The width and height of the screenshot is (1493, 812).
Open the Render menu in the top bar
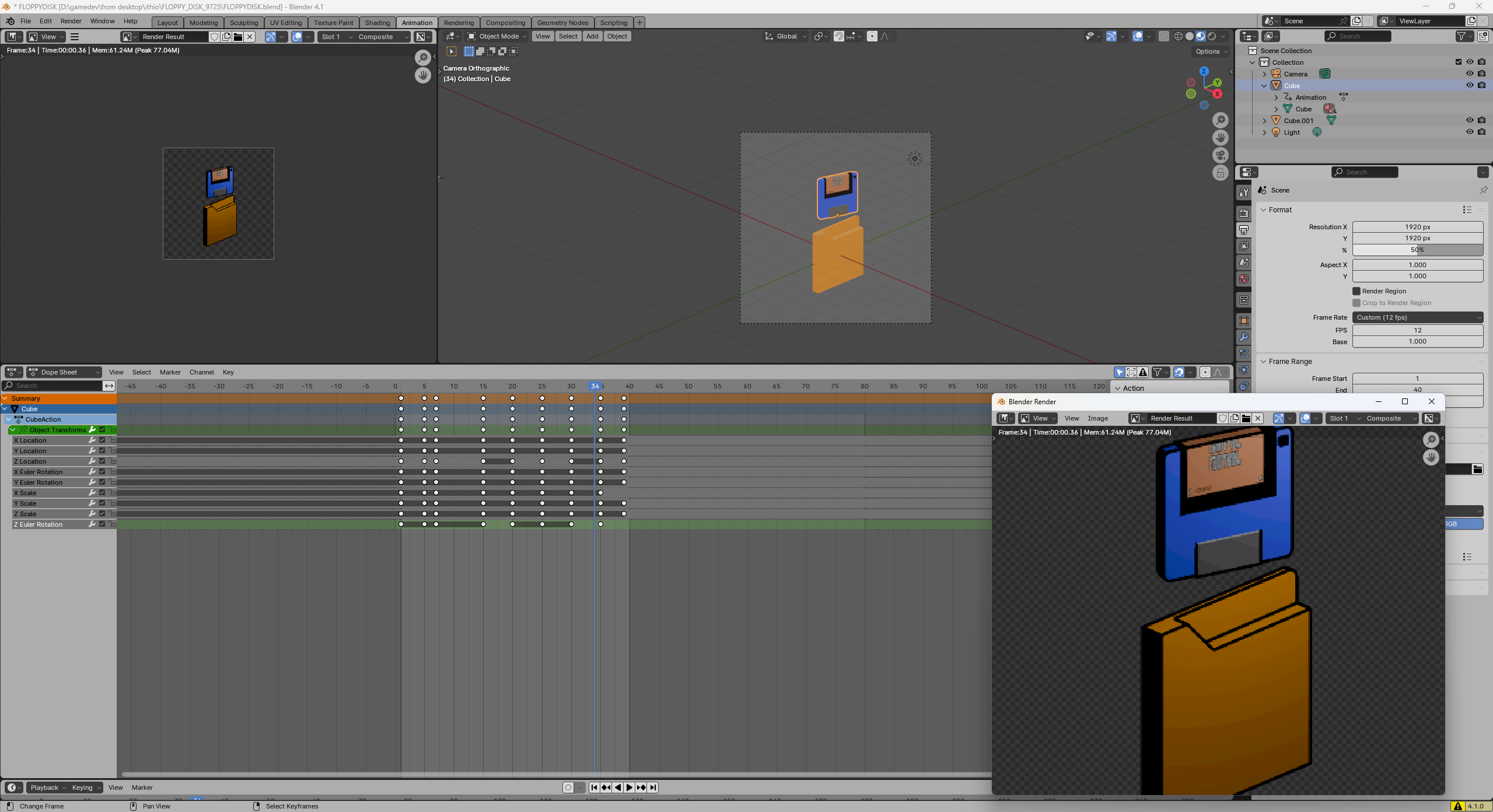click(x=71, y=21)
